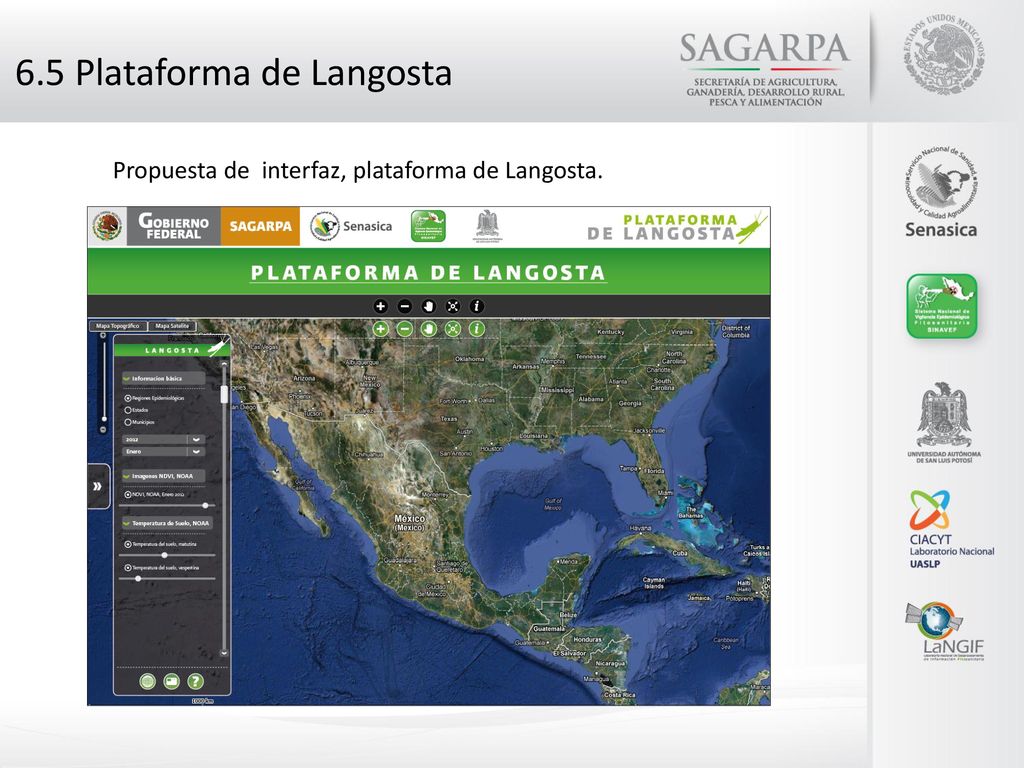This screenshot has height=768, width=1024.
Task: Click the map zoom level slider handle
Action: (103, 419)
